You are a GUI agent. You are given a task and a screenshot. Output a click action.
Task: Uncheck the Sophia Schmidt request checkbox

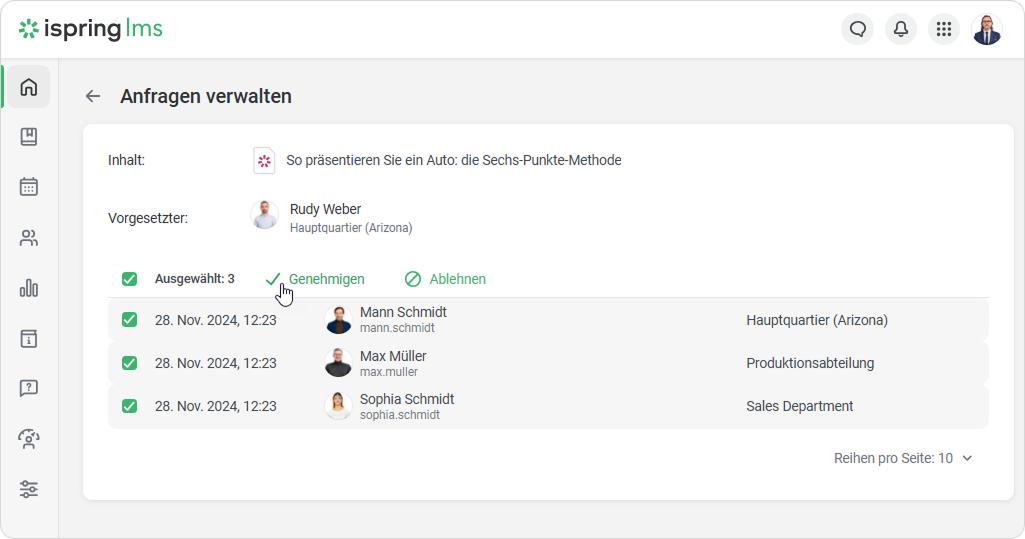[129, 406]
